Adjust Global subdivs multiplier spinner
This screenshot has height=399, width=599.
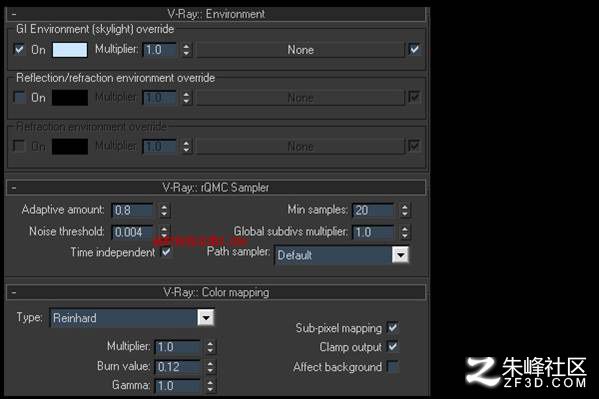[x=405, y=232]
